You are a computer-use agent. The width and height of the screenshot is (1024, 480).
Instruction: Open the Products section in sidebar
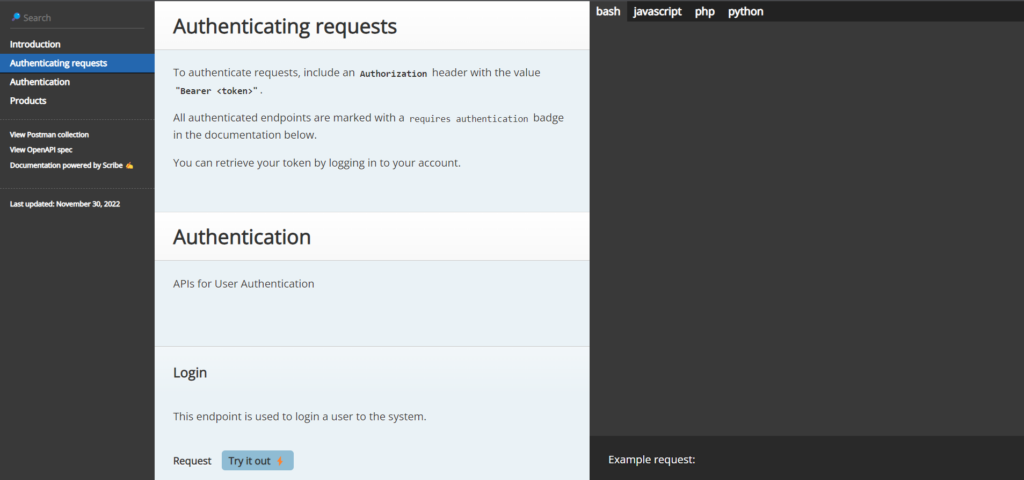point(28,101)
